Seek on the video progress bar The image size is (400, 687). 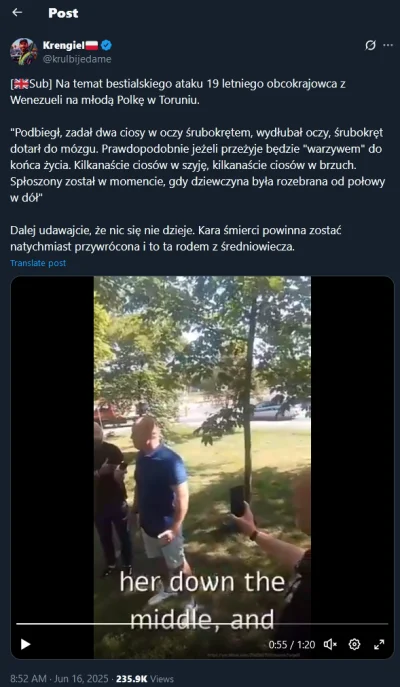coord(202,623)
